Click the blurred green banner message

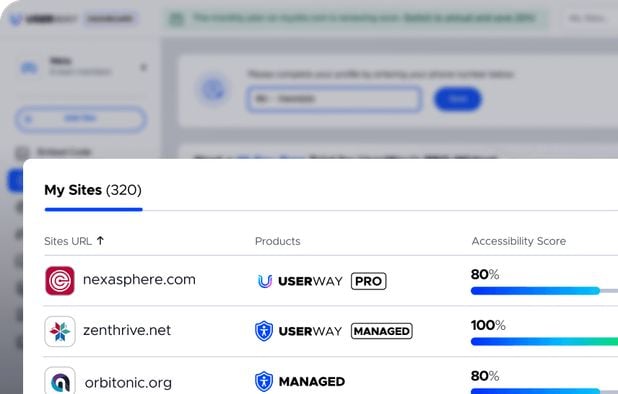tap(357, 19)
